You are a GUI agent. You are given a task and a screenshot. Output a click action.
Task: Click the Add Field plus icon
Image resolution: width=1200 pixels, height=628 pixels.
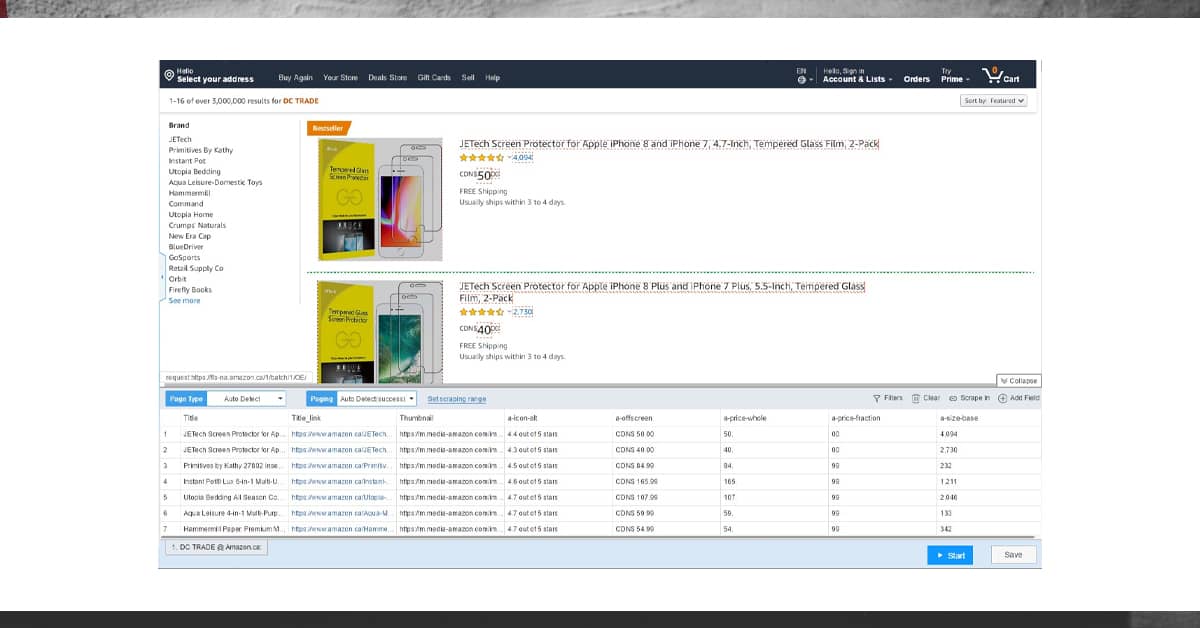click(1002, 398)
